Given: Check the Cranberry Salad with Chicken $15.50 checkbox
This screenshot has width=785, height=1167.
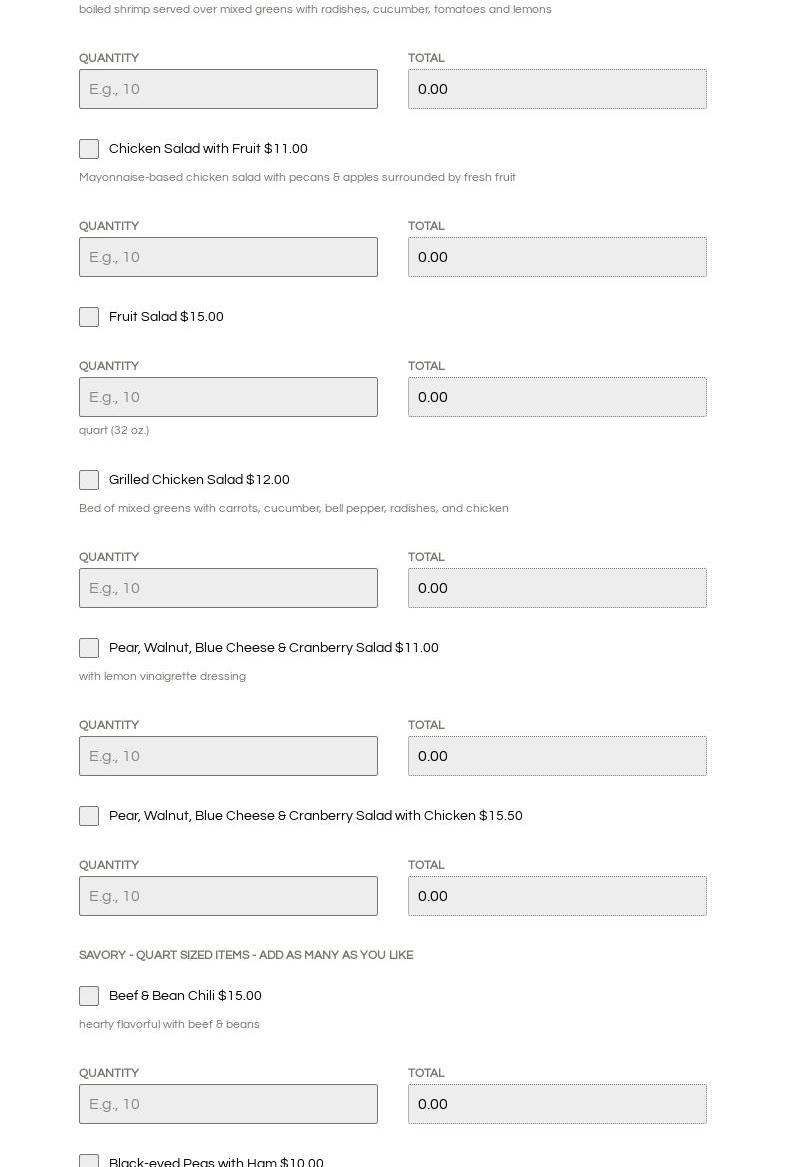Looking at the screenshot, I should click(89, 816).
